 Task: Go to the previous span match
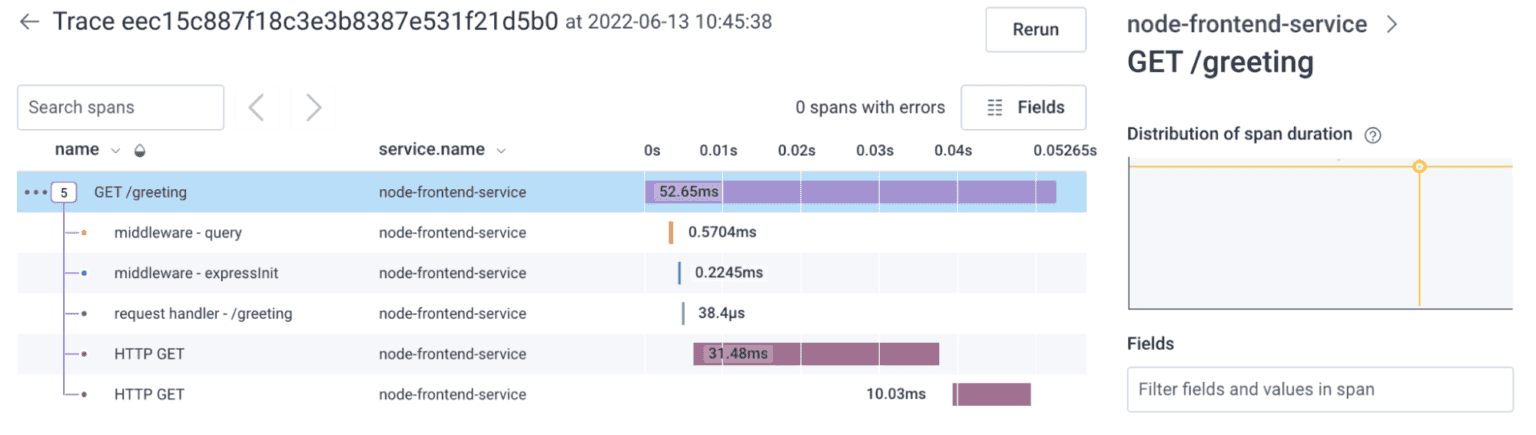256,107
